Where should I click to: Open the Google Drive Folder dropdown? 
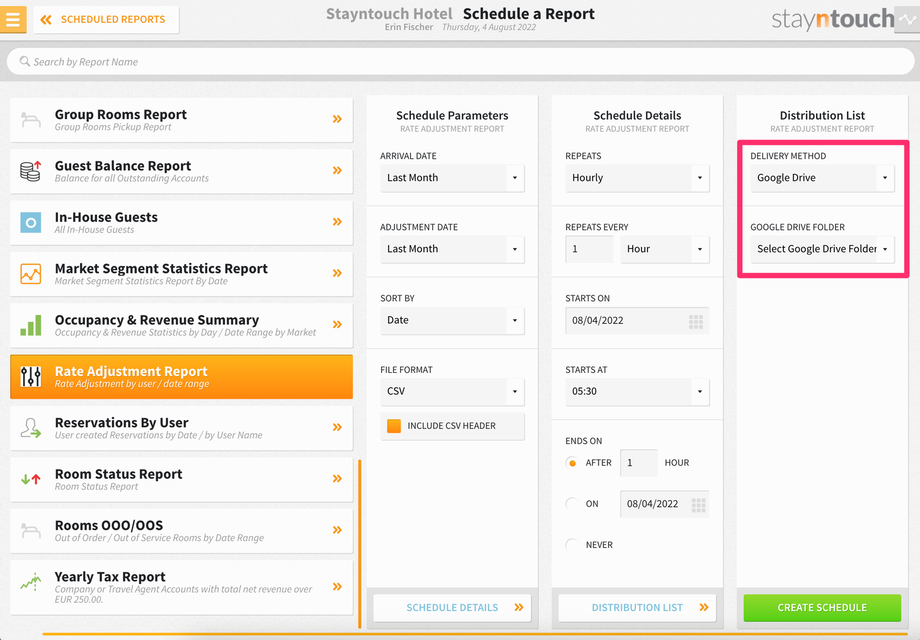click(822, 249)
